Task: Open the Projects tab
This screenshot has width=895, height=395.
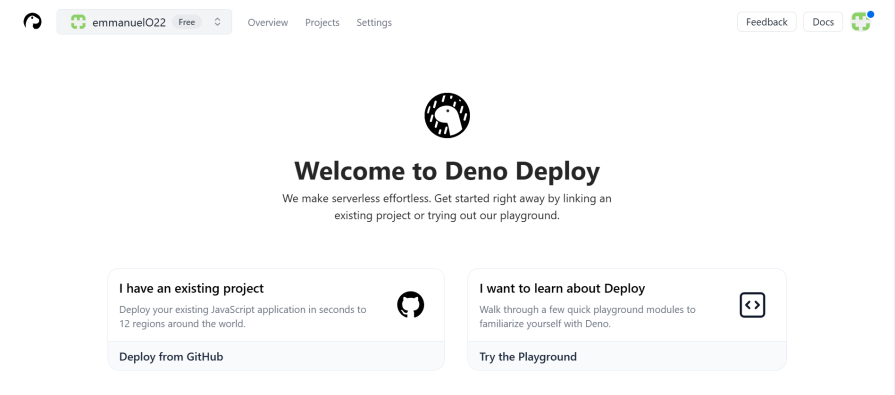Action: tap(322, 22)
